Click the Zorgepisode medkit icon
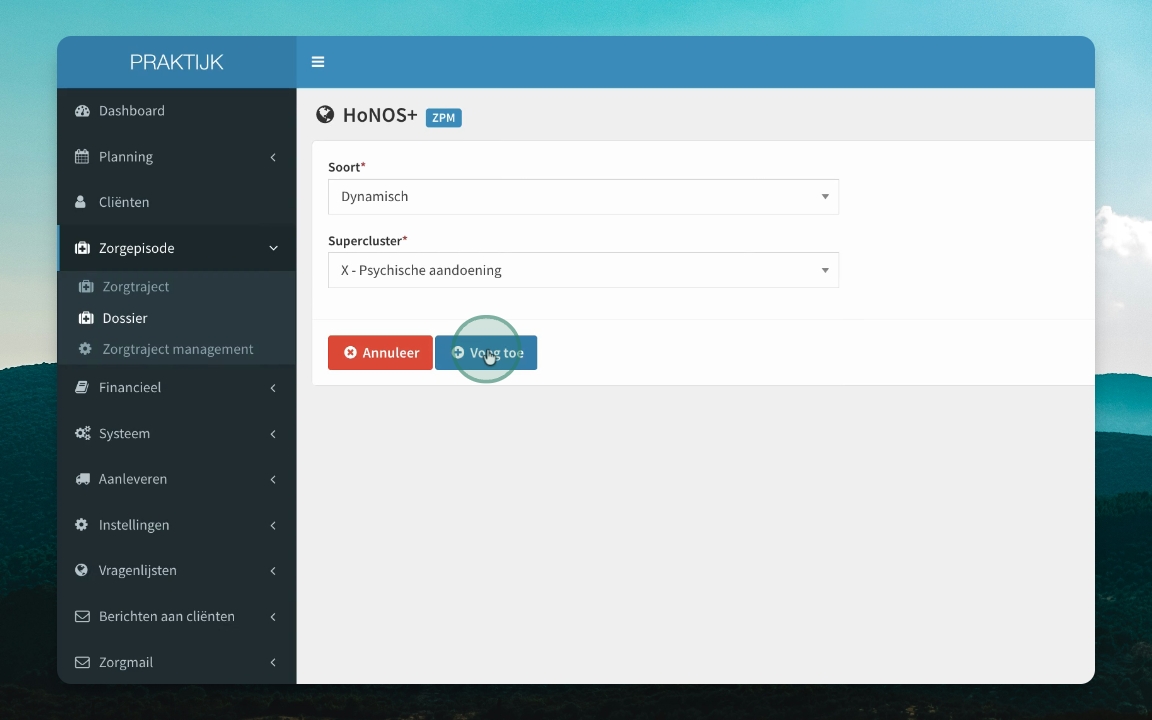Viewport: 1152px width, 720px height. [82, 248]
